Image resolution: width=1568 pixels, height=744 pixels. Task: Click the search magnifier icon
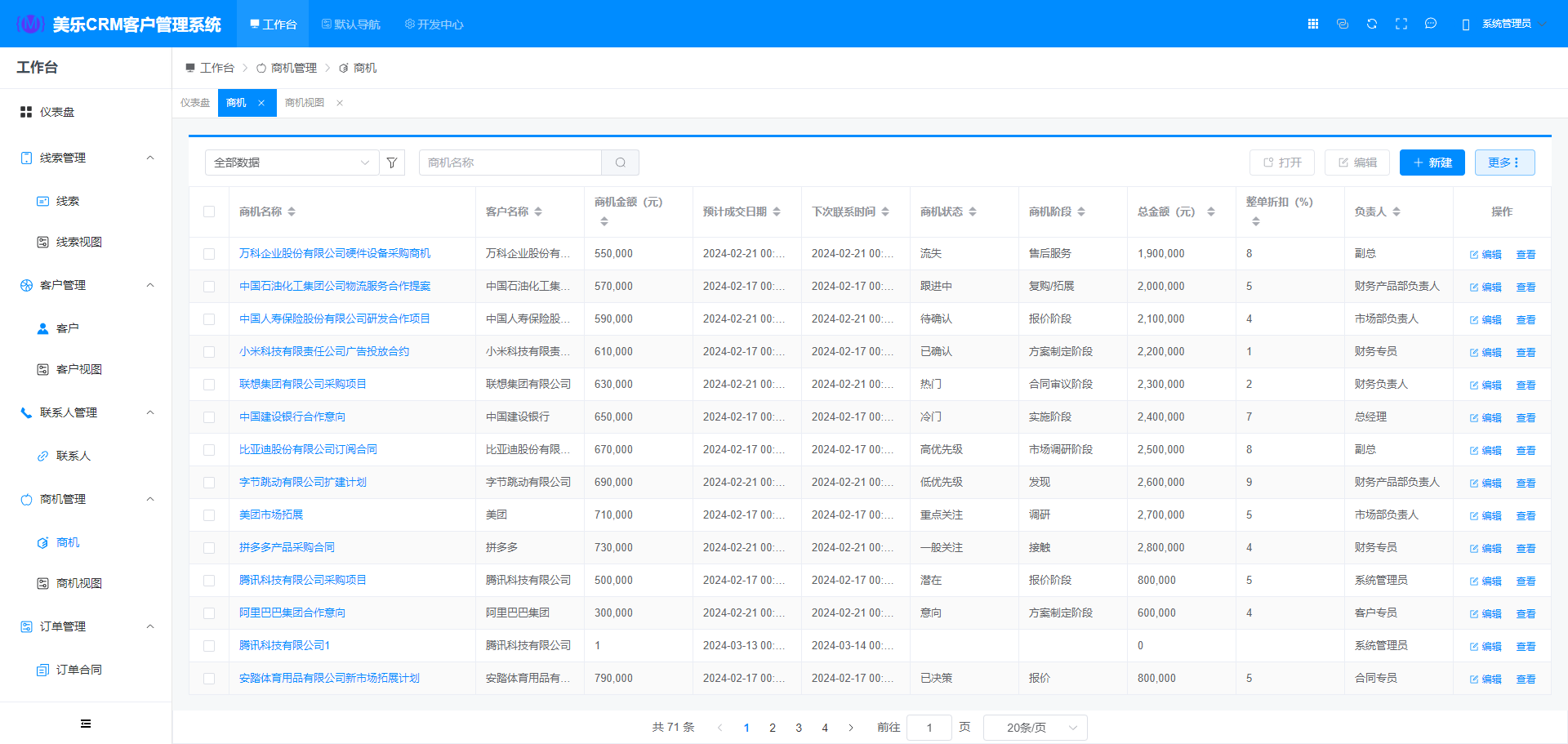click(621, 163)
